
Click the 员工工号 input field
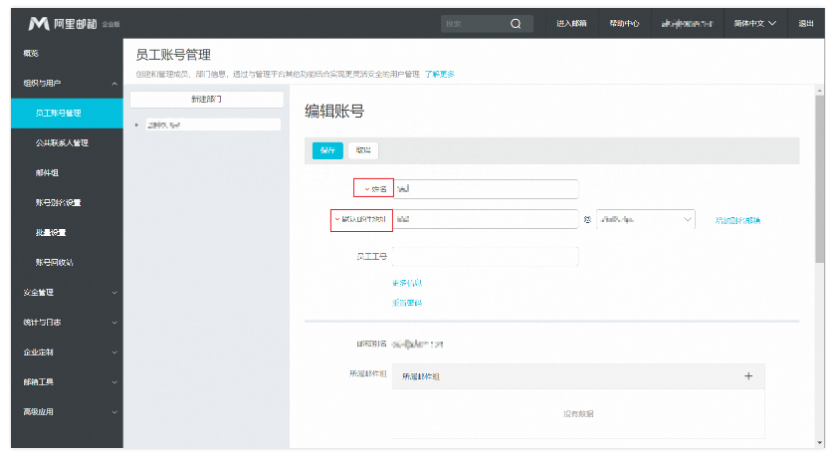click(x=486, y=257)
